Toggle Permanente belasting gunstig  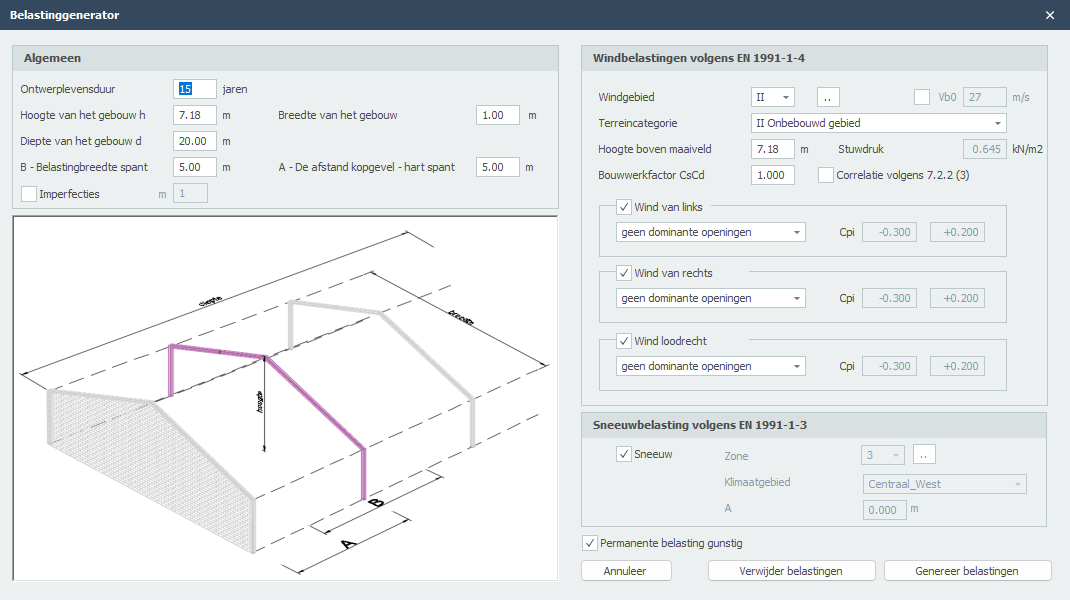pyautogui.click(x=590, y=543)
